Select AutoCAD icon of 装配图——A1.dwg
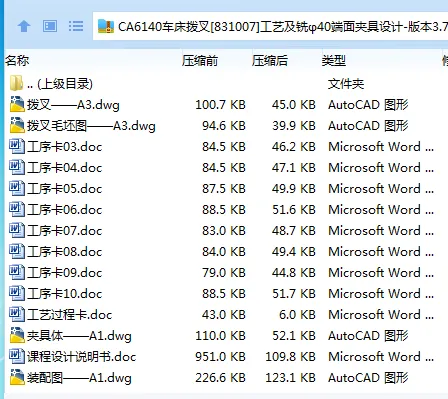This screenshot has height=399, width=448. point(17,377)
